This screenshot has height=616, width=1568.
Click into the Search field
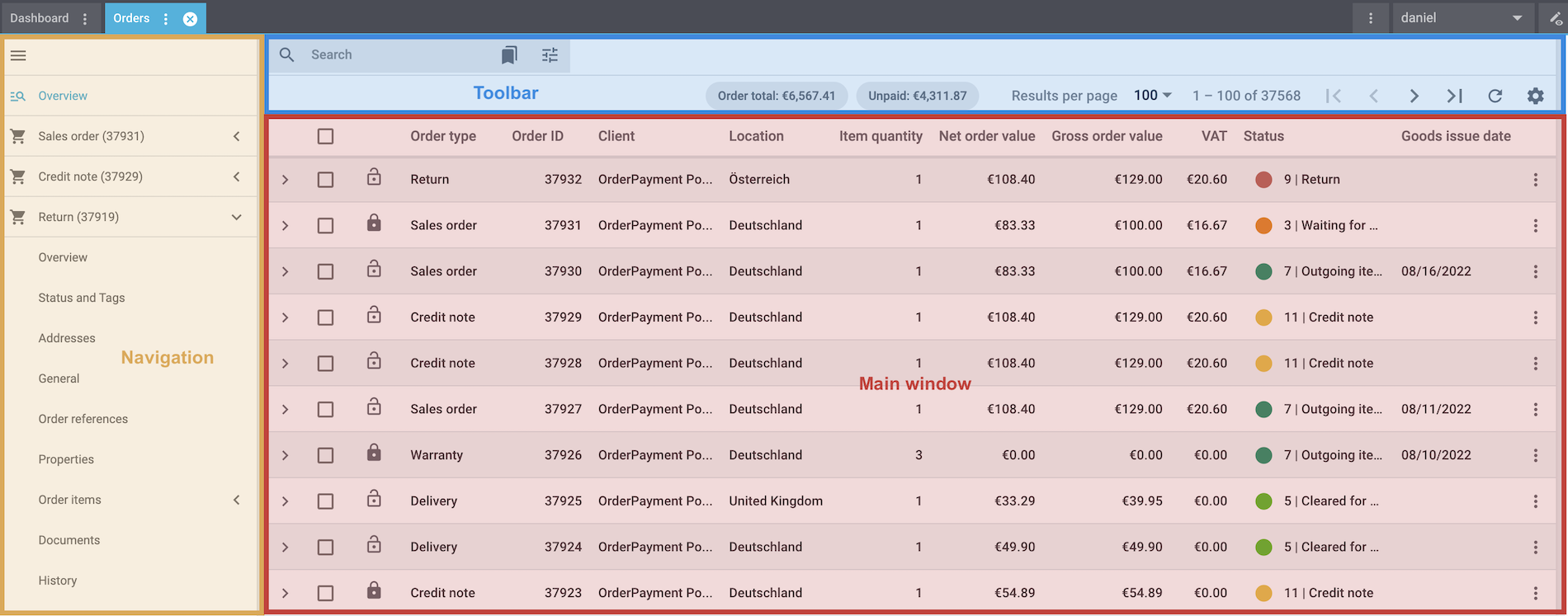[396, 55]
